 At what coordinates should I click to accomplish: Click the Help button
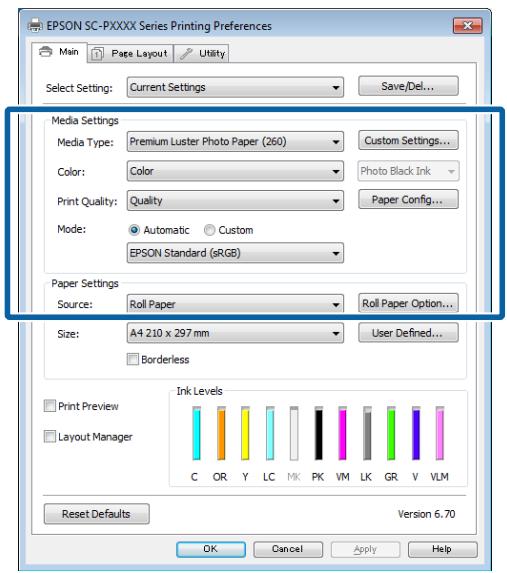pyautogui.click(x=442, y=549)
